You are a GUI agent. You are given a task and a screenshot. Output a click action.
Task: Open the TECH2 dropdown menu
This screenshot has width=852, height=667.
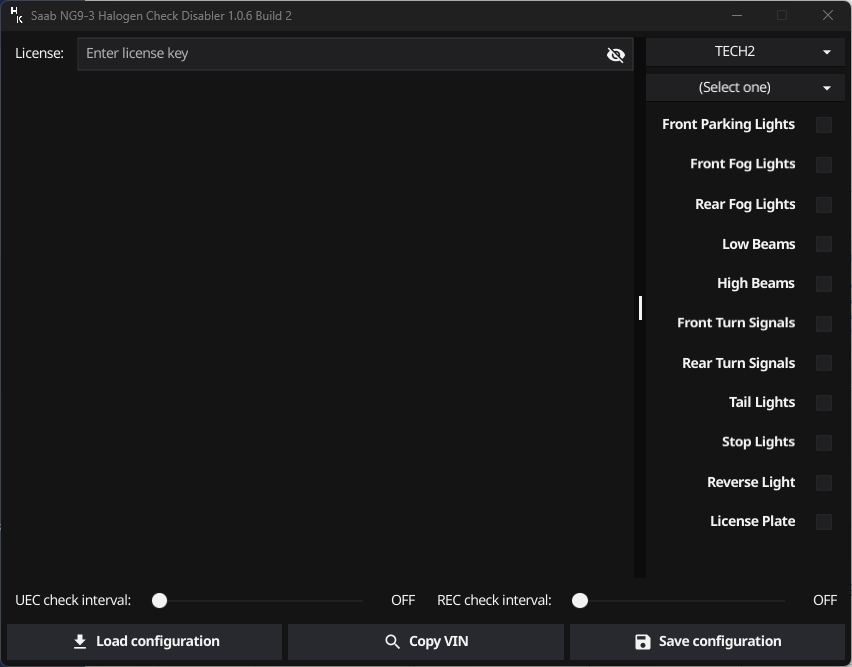coord(744,51)
